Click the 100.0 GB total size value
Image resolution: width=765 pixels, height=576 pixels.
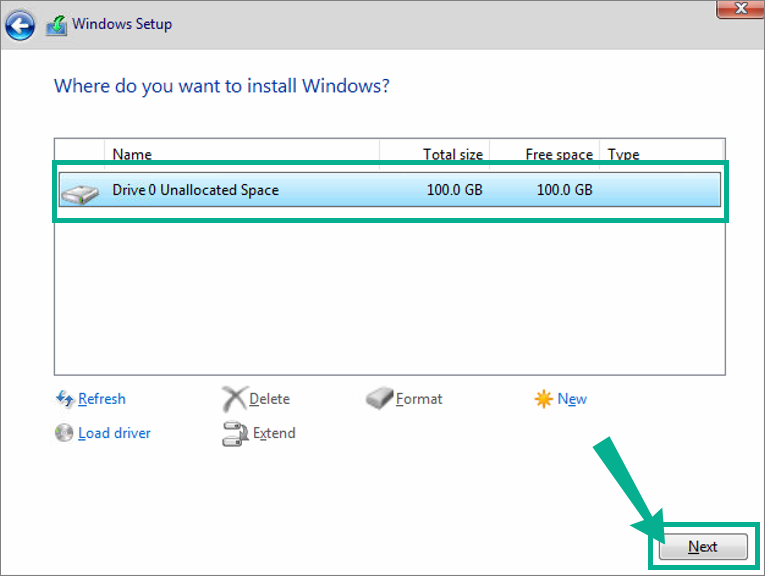(x=454, y=190)
